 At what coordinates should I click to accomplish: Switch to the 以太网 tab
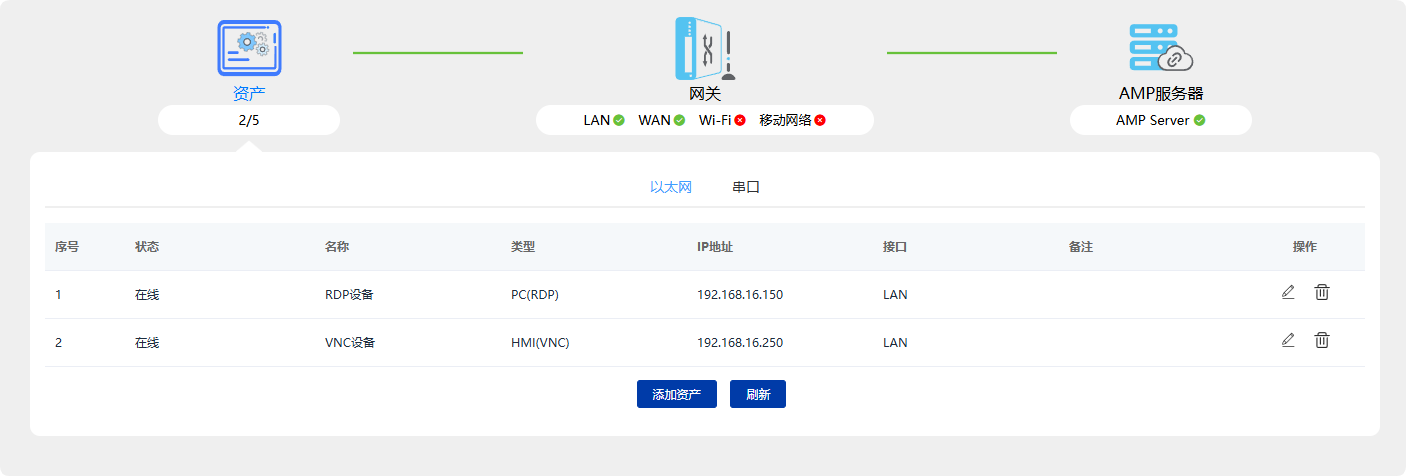671,187
